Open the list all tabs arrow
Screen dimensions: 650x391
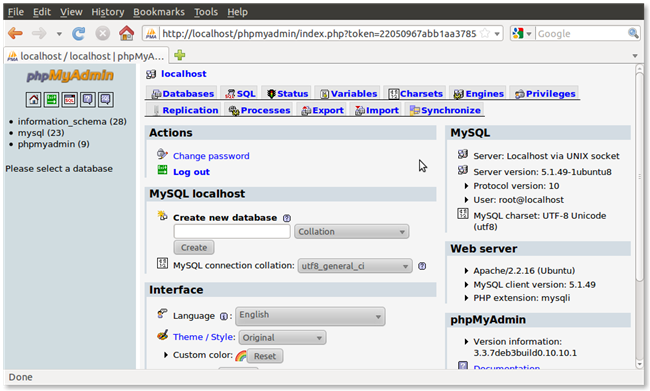[635, 56]
